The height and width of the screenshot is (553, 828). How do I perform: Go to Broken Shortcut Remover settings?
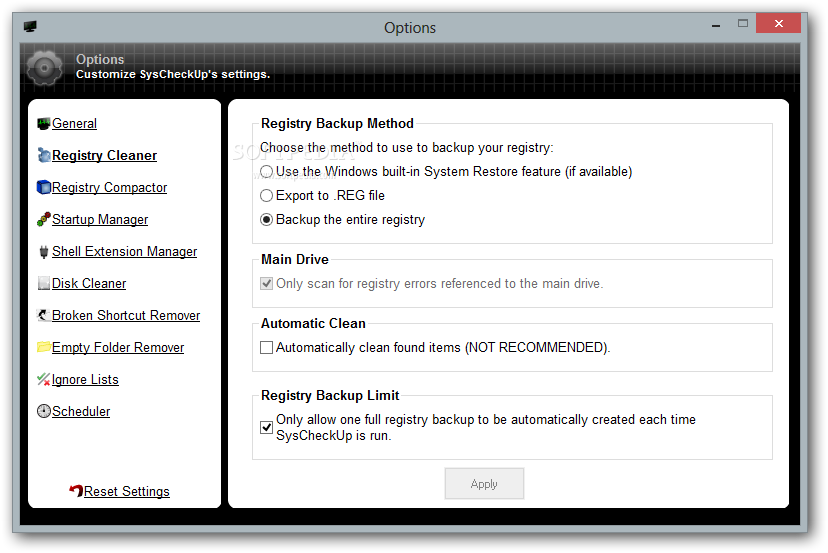(126, 315)
